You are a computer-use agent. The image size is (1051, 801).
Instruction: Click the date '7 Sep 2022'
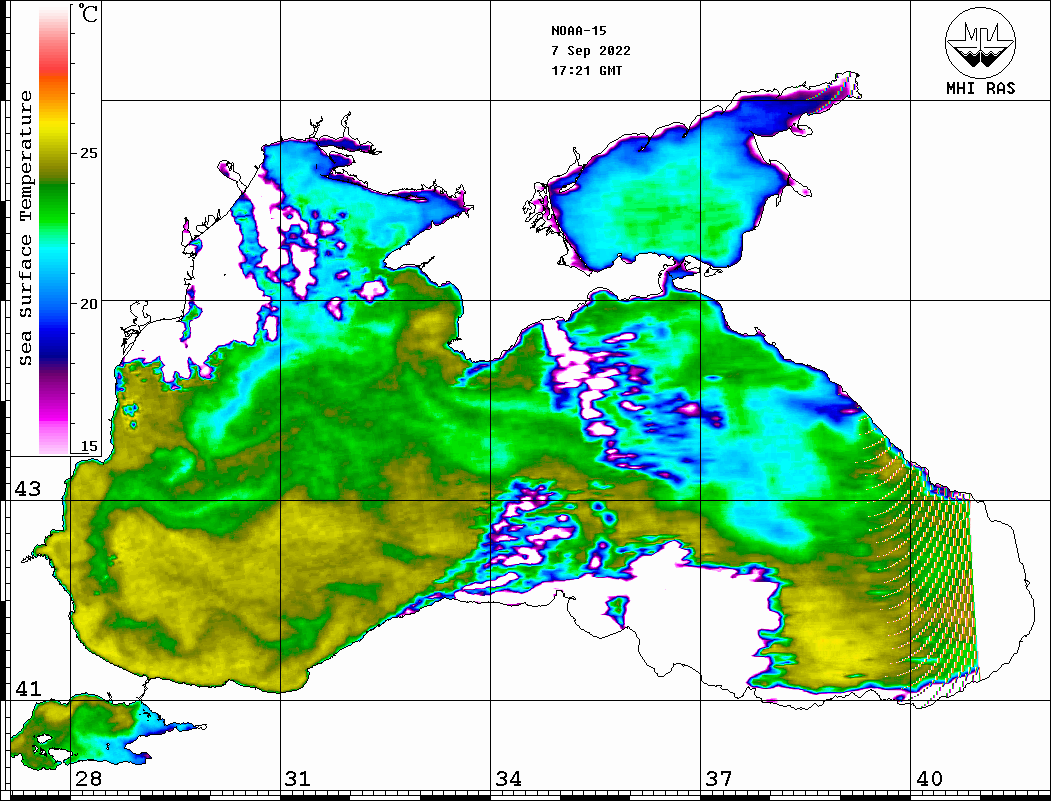pyautogui.click(x=591, y=51)
